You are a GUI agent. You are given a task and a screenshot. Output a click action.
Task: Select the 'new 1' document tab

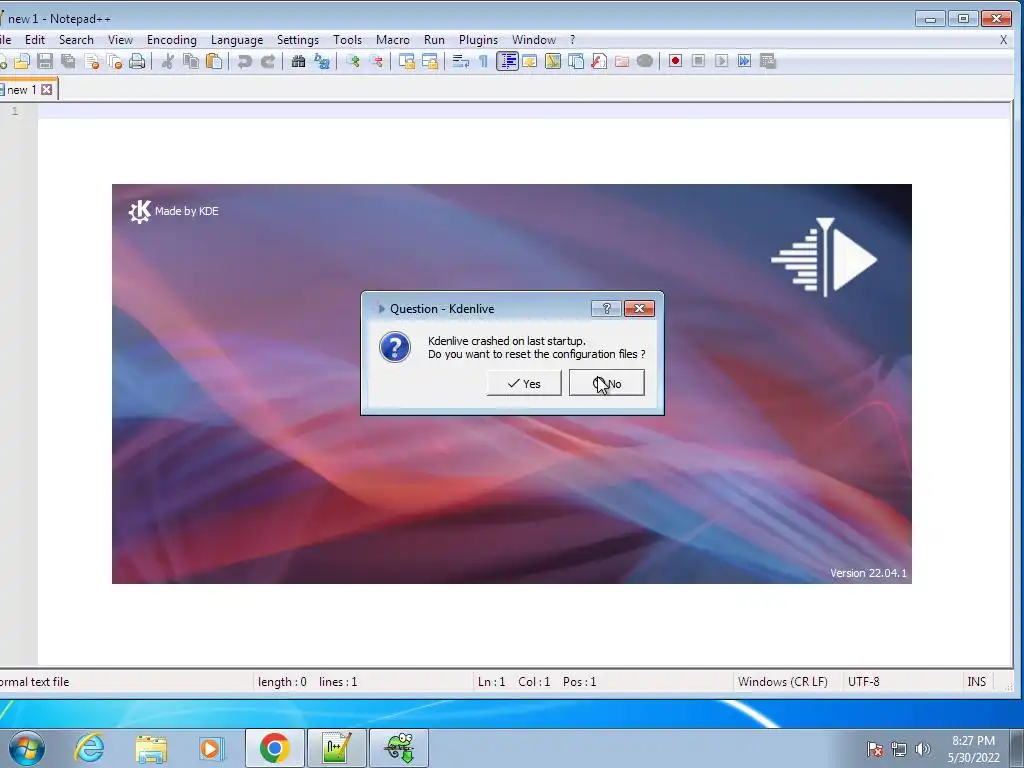click(21, 89)
